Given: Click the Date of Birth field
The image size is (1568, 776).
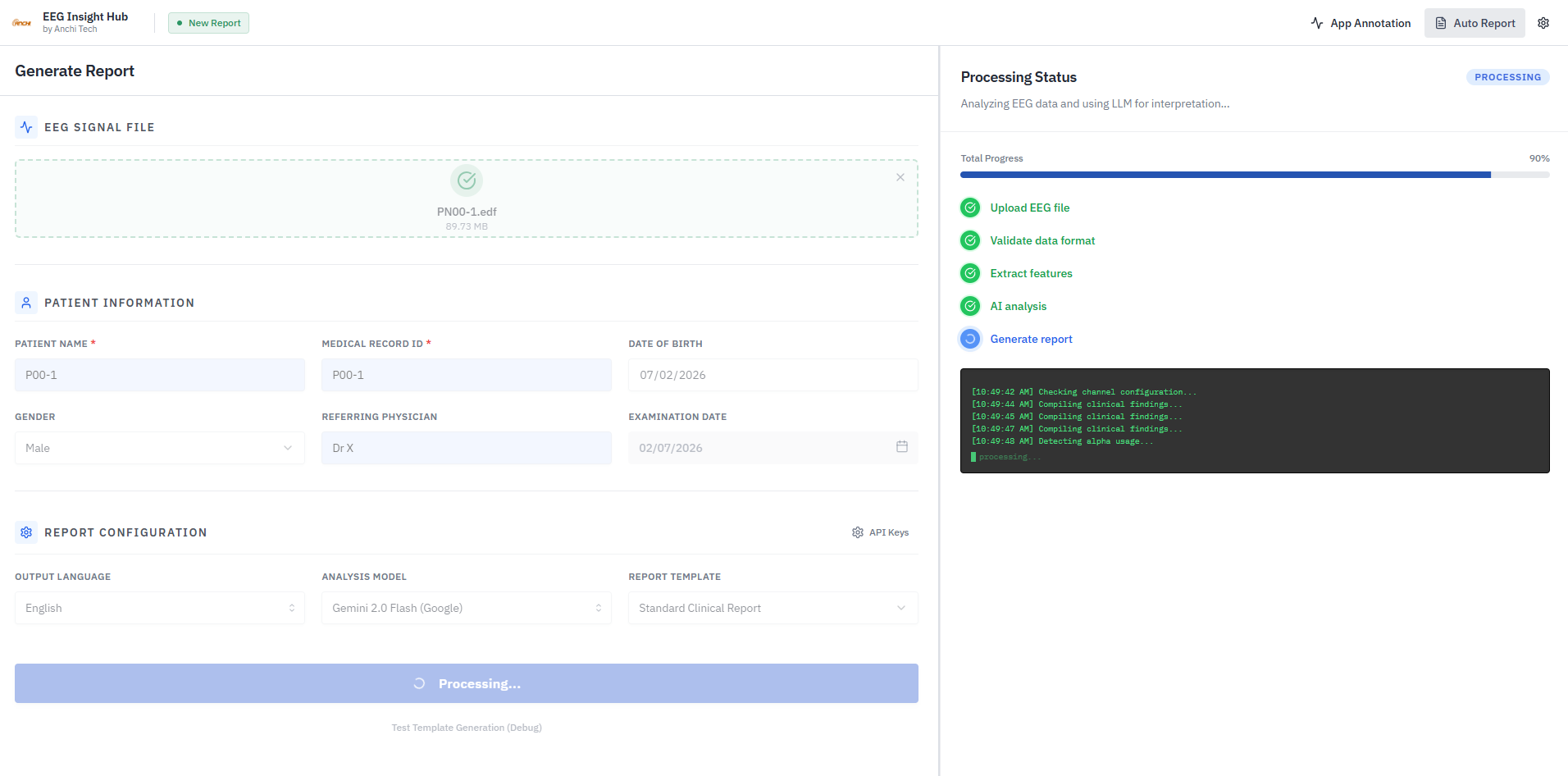Looking at the screenshot, I should pyautogui.click(x=773, y=375).
